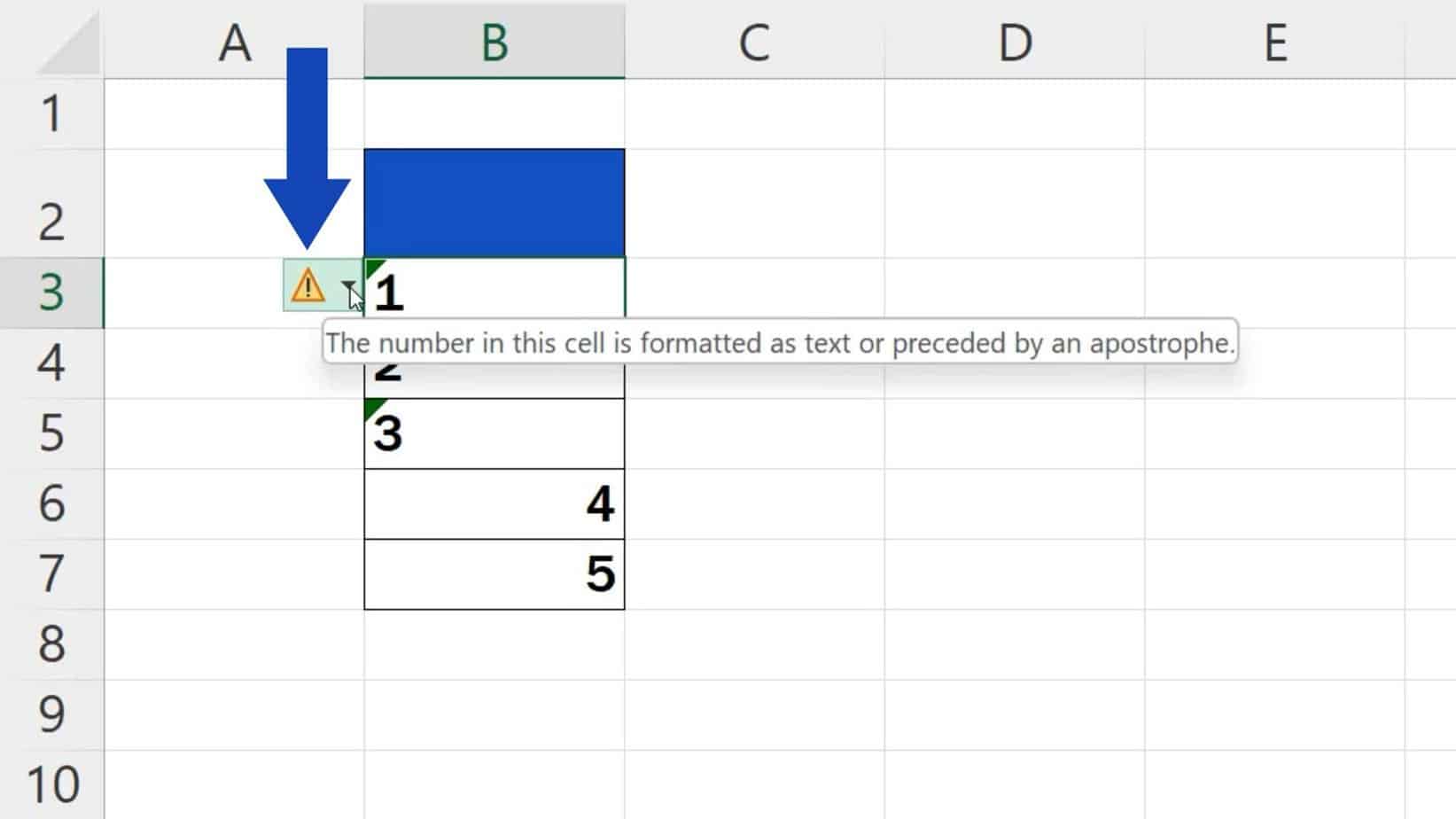Click the green error indicator on cell B4
The width and height of the screenshot is (1456, 819).
point(372,336)
